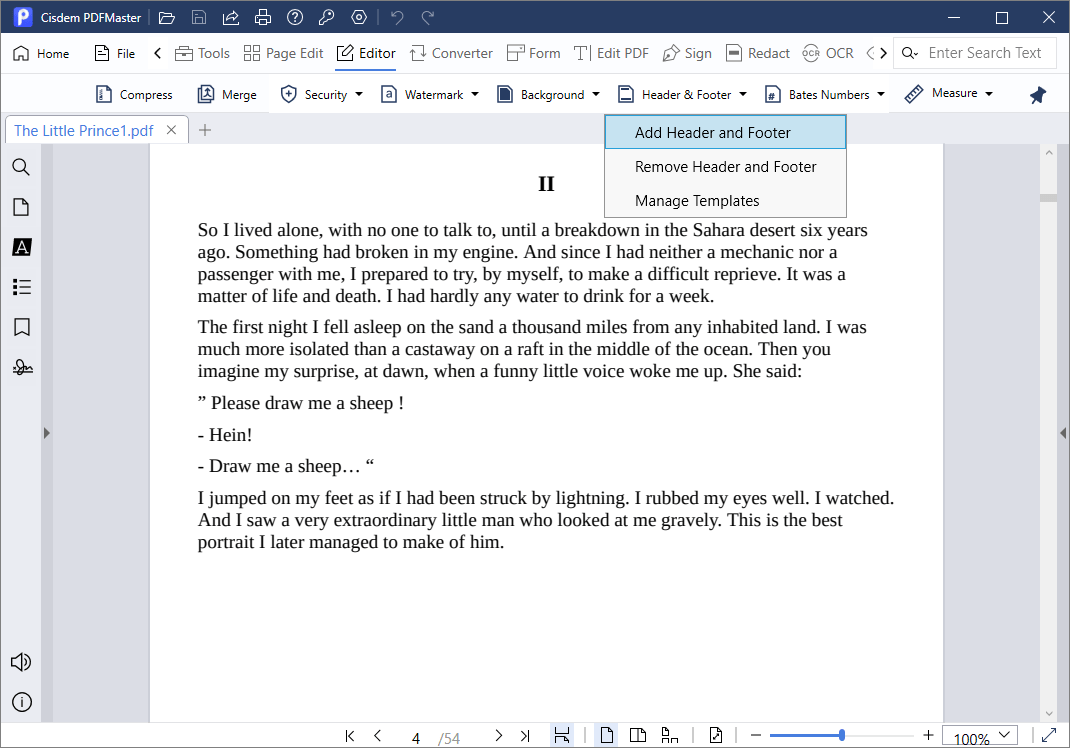This screenshot has height=748, width=1070.
Task: Open the Help question mark icon
Action: [x=295, y=18]
